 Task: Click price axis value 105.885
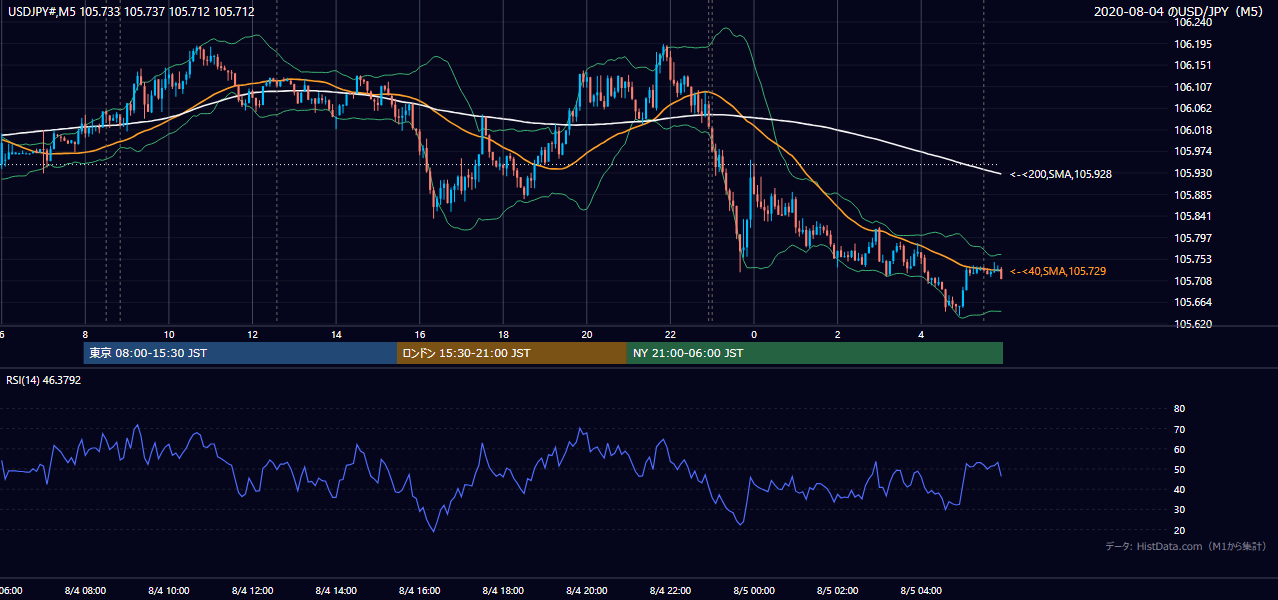click(1194, 195)
